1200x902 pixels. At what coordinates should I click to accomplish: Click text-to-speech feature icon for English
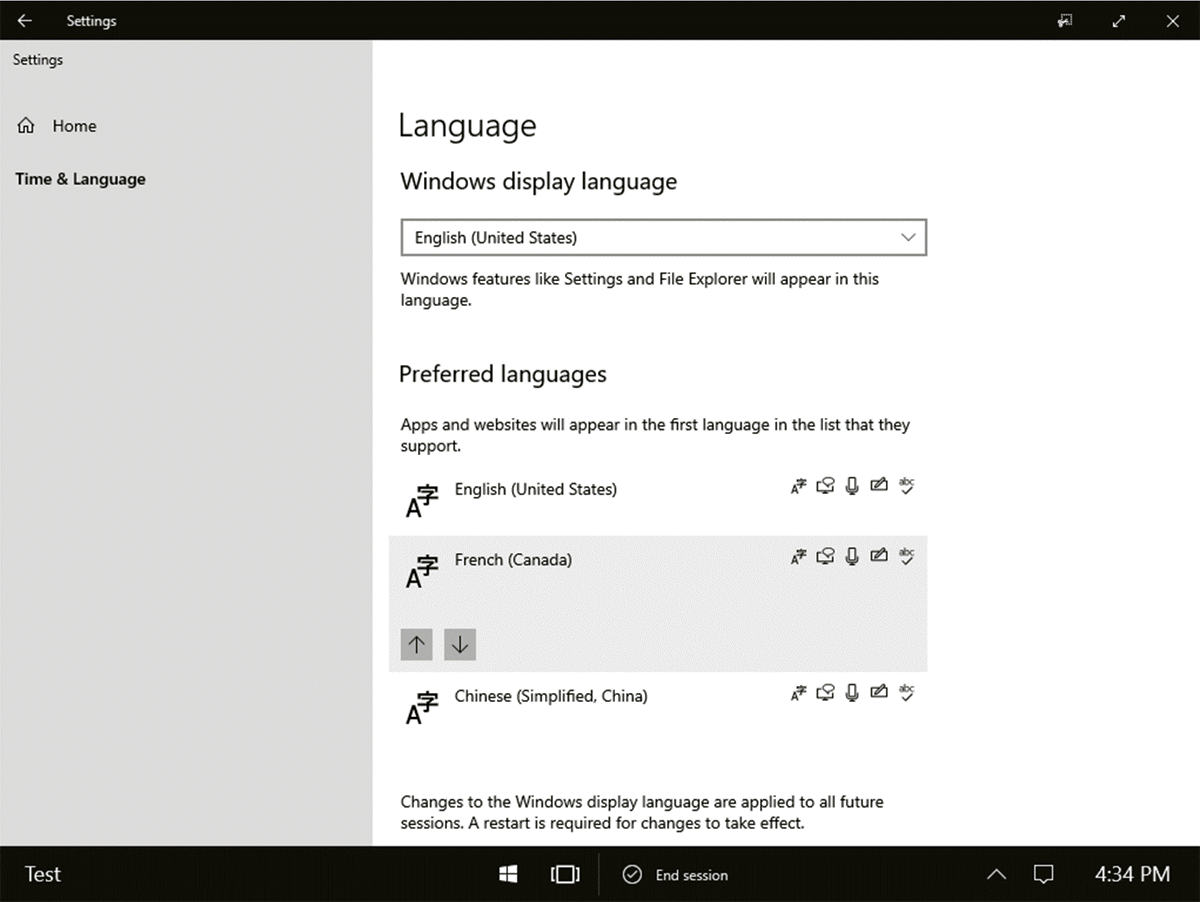pos(825,486)
